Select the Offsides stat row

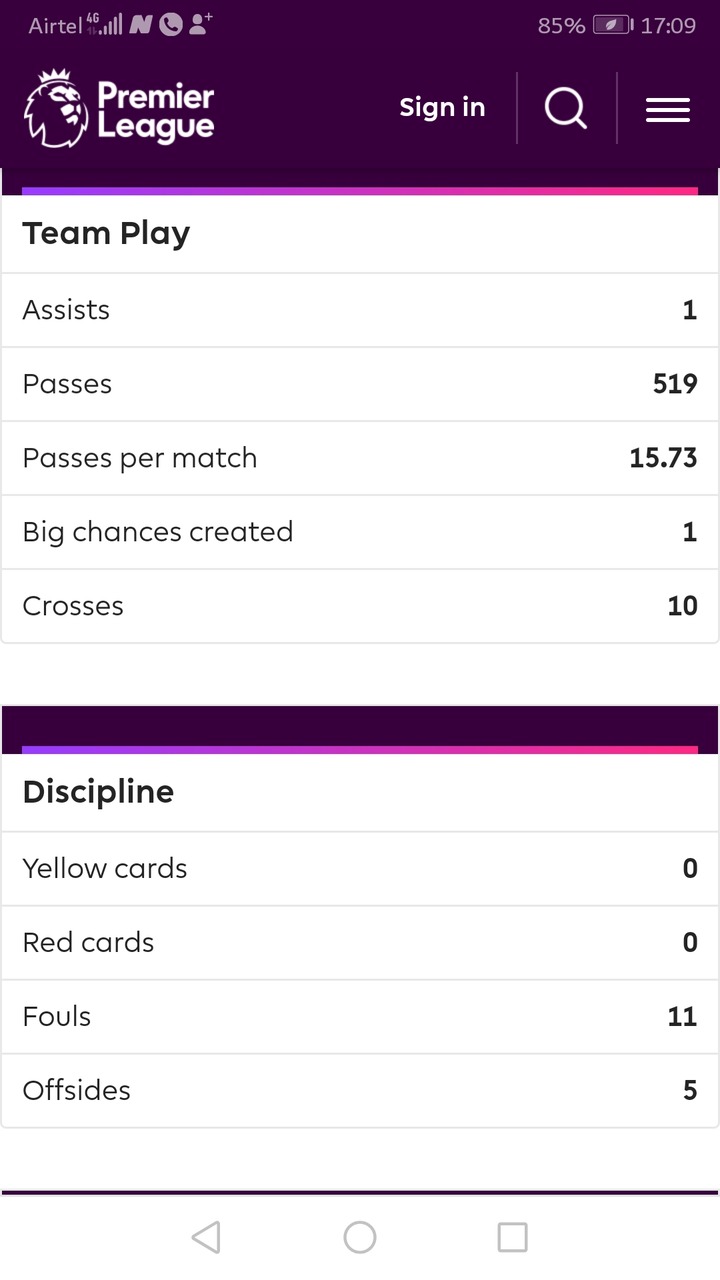pos(360,1090)
